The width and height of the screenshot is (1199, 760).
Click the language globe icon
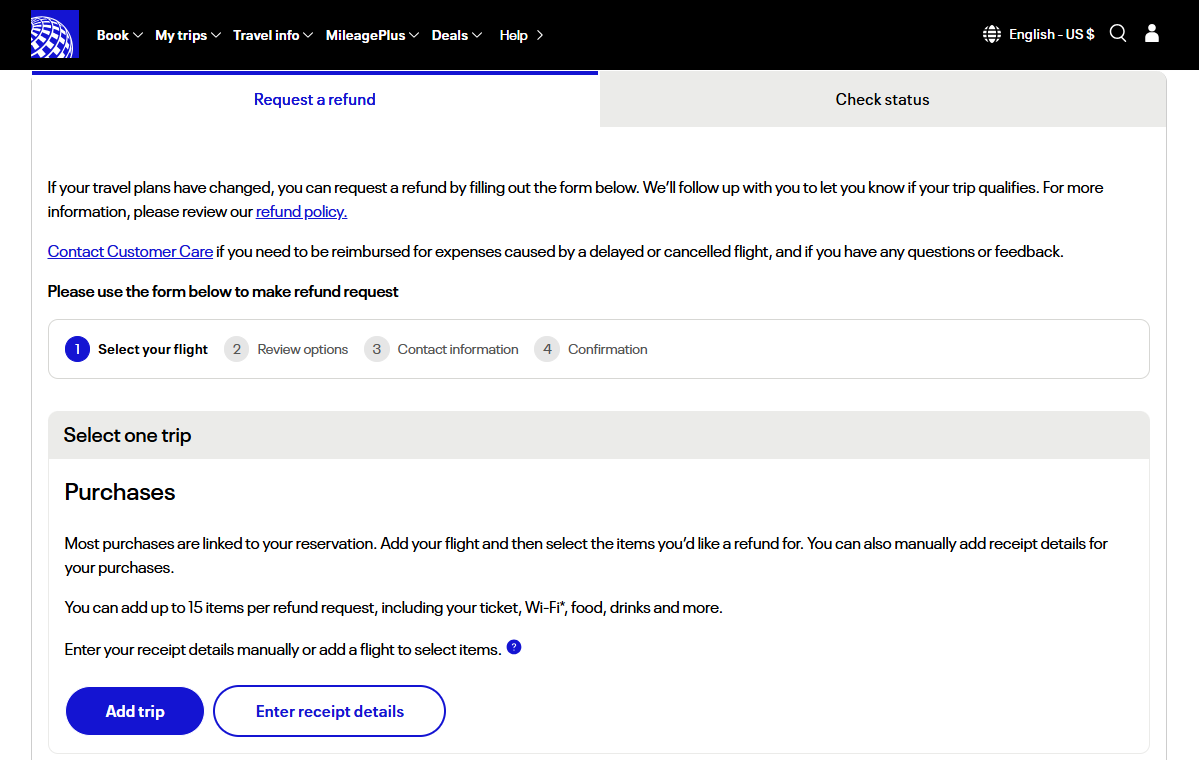point(992,34)
